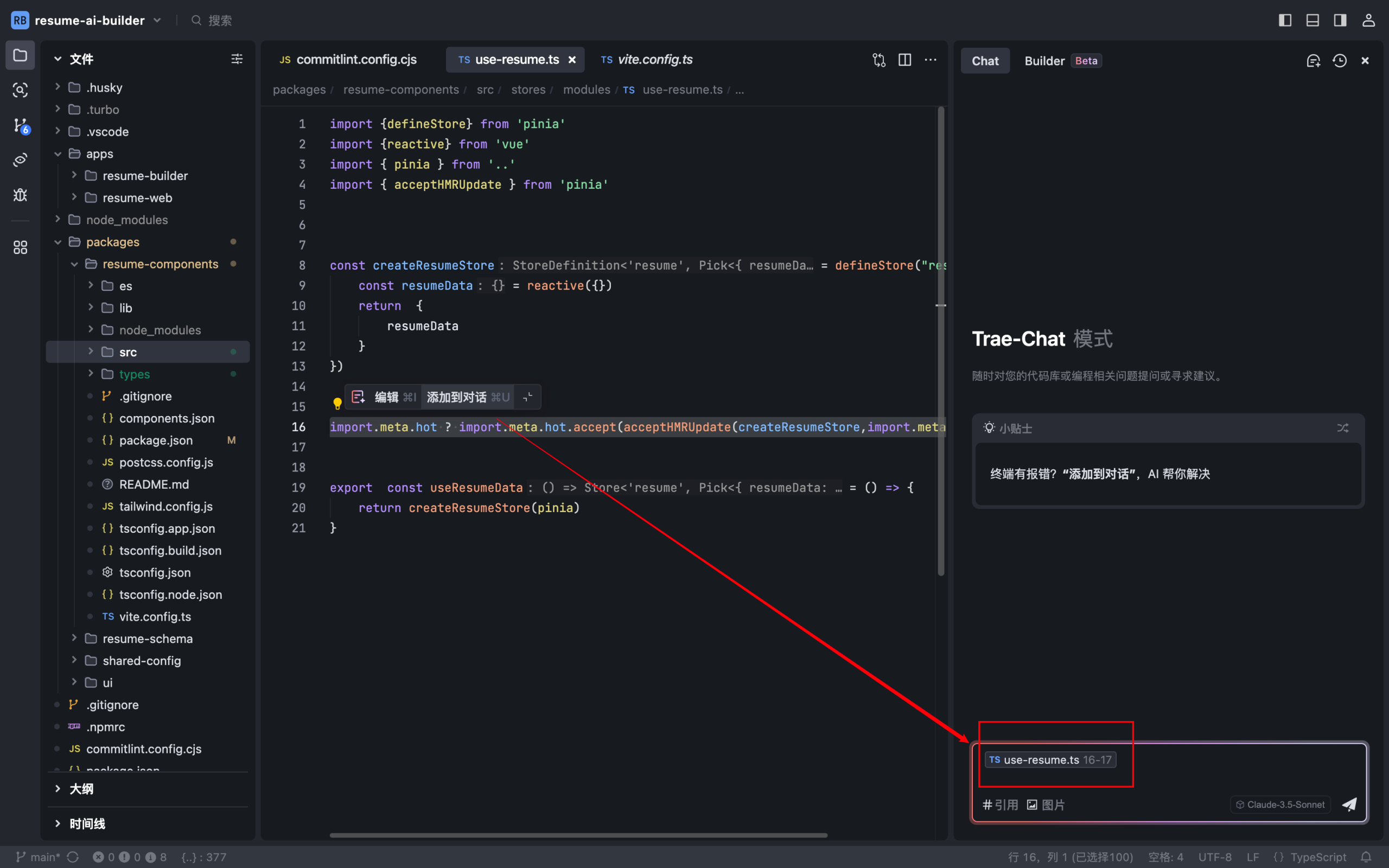
Task: Click the 添加到对话 button
Action: (457, 397)
